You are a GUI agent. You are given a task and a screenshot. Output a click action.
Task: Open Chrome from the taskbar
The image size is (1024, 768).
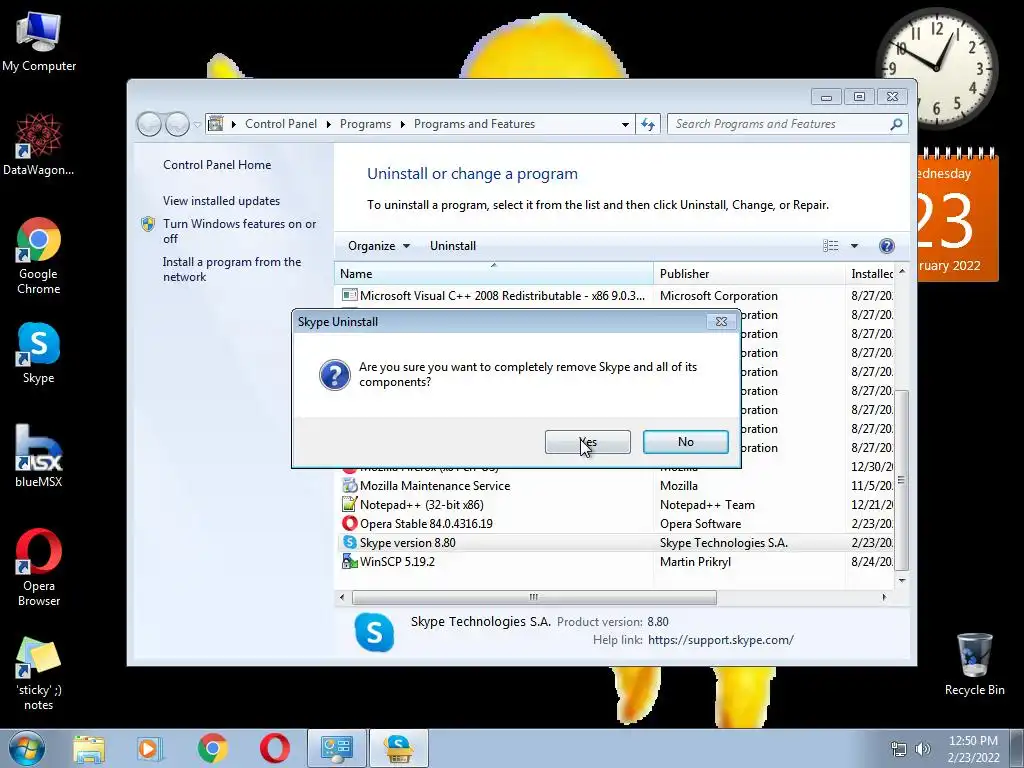(212, 748)
